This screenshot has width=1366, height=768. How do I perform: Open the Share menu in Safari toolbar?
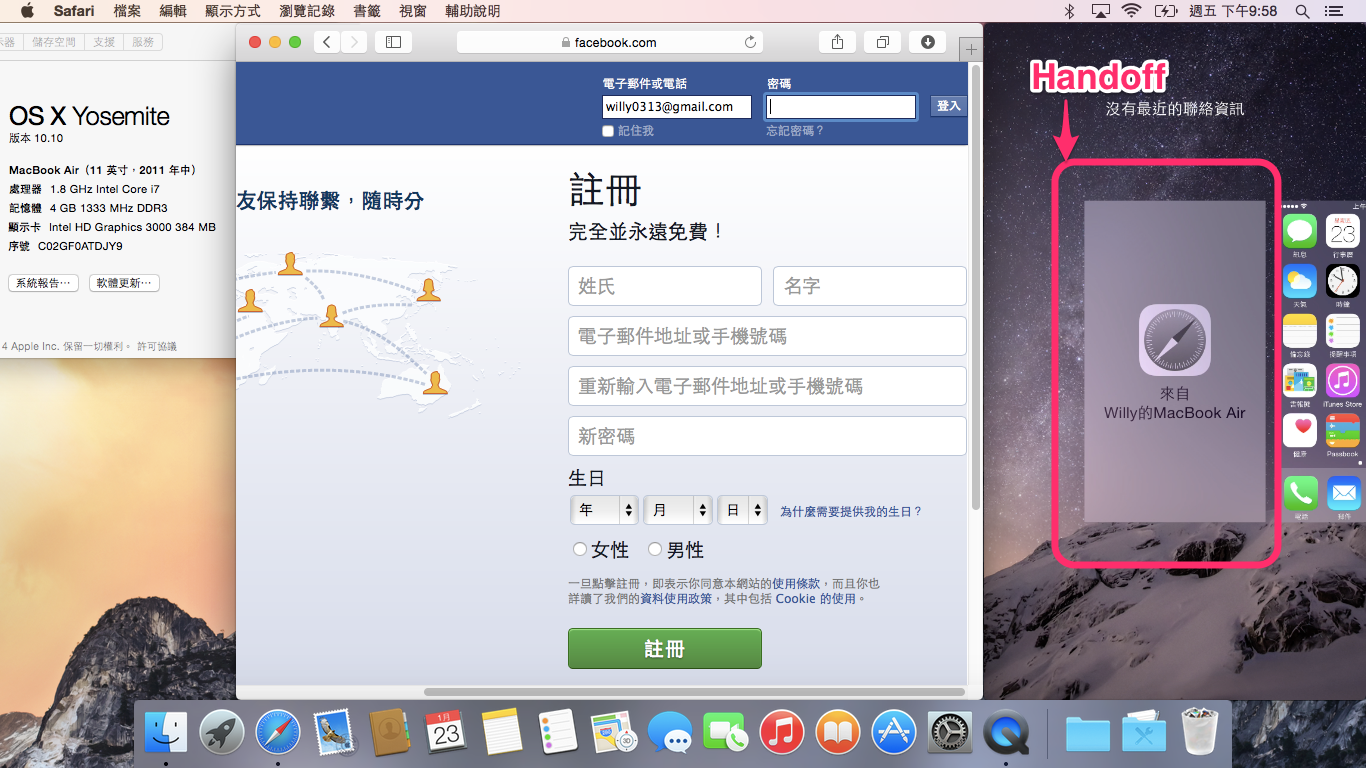837,42
